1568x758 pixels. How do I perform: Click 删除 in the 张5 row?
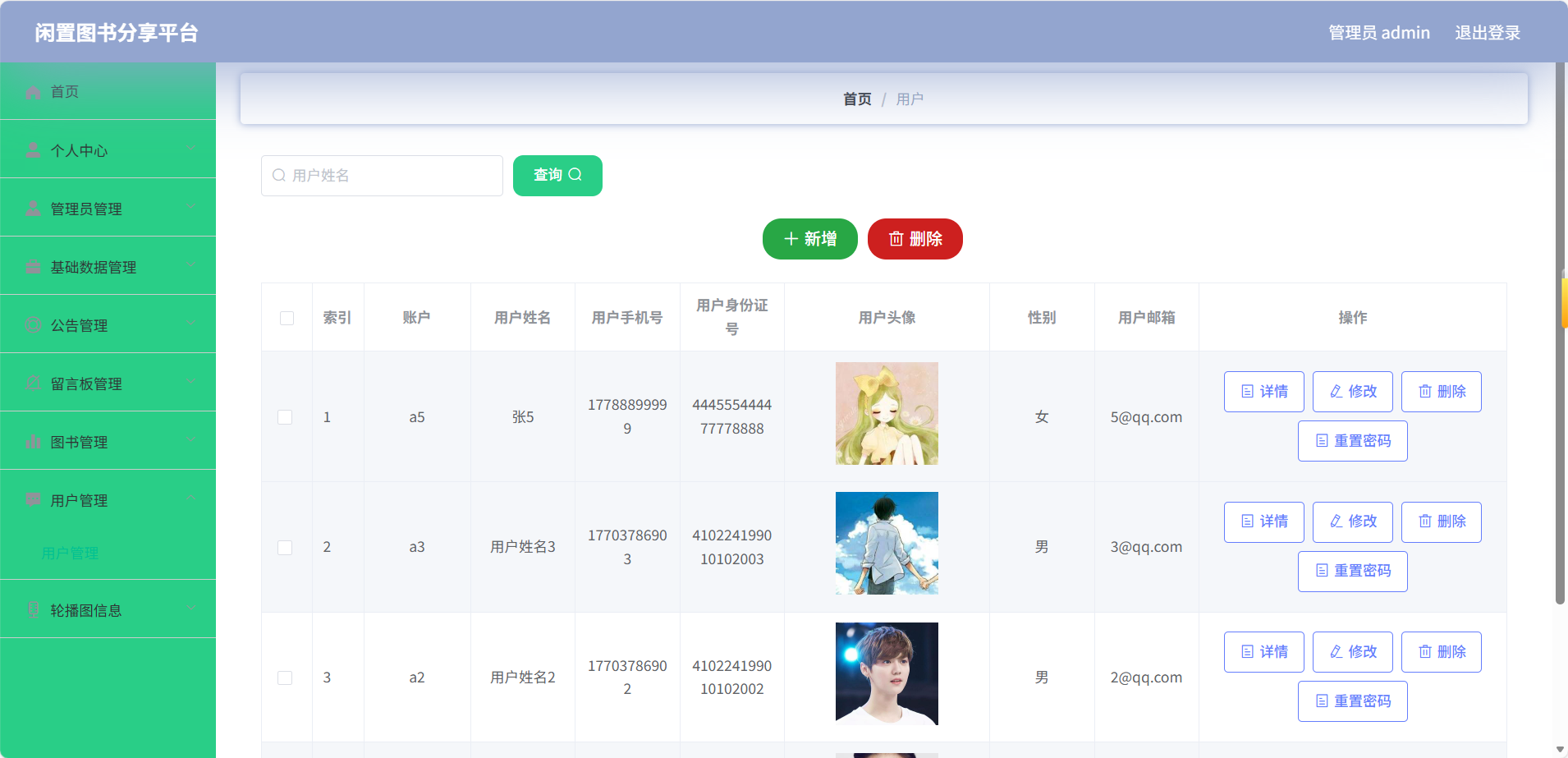pyautogui.click(x=1442, y=392)
